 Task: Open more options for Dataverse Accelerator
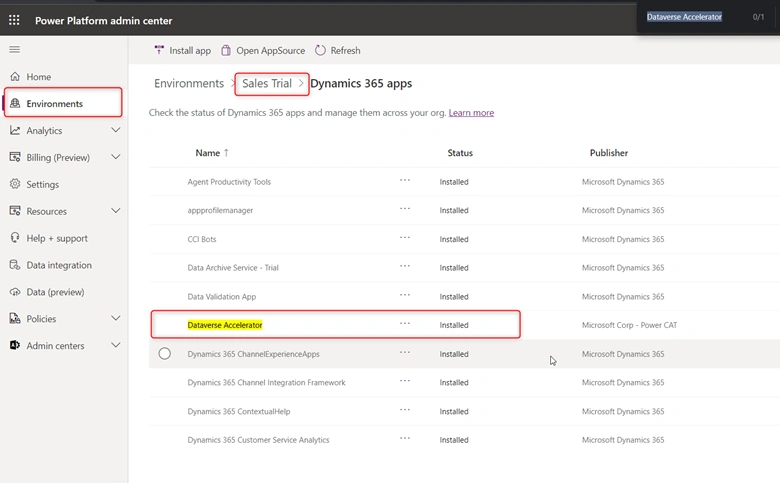point(405,323)
